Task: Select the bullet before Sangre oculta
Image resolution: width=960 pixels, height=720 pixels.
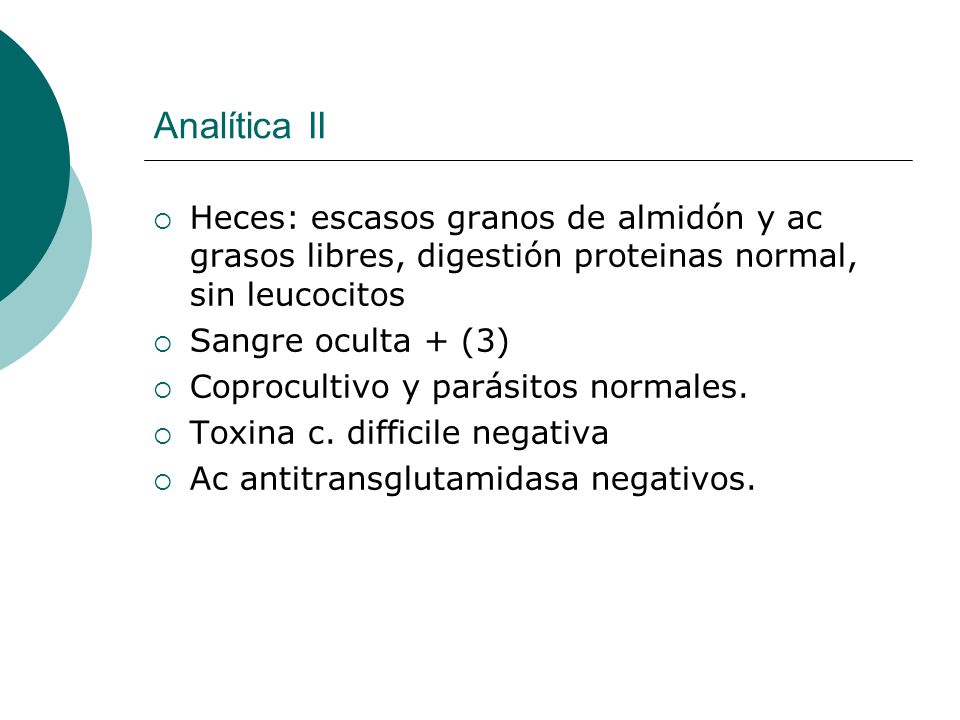Action: (163, 344)
